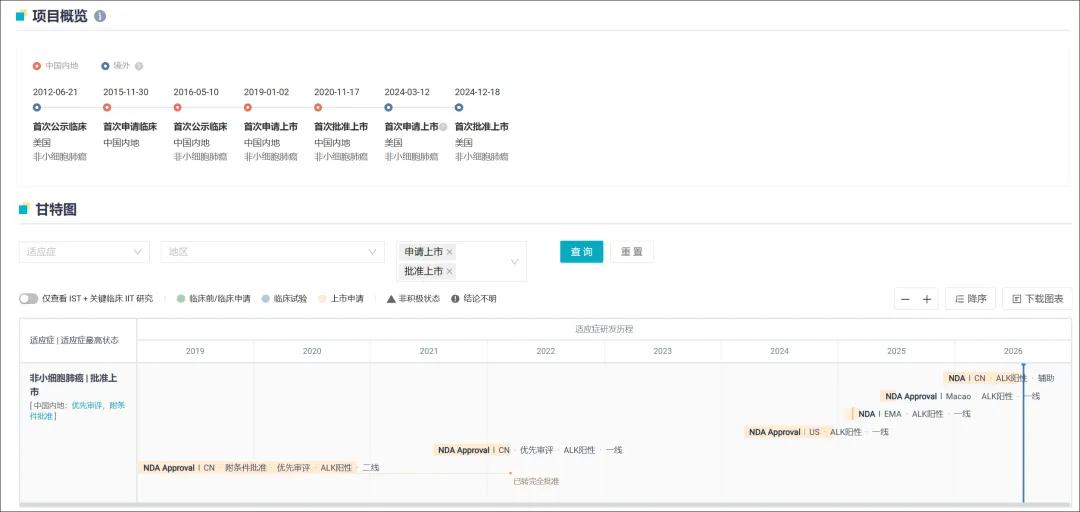Open the 适应症 dropdown
Viewport: 1080px width, 512px height.
point(84,252)
